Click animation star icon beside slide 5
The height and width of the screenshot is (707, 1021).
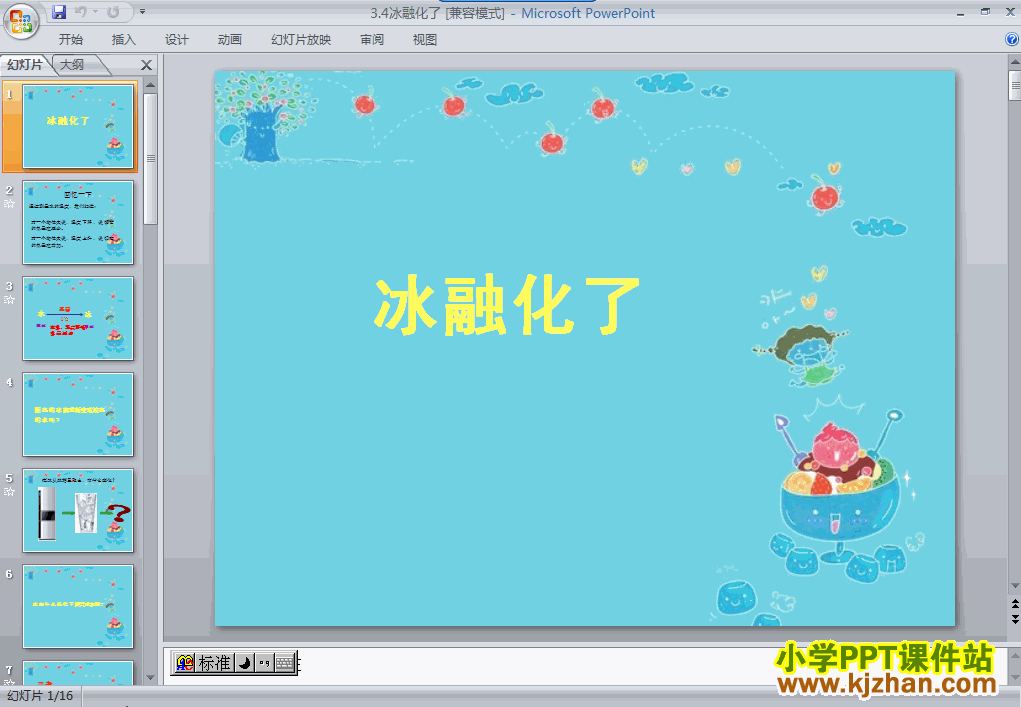point(9,492)
